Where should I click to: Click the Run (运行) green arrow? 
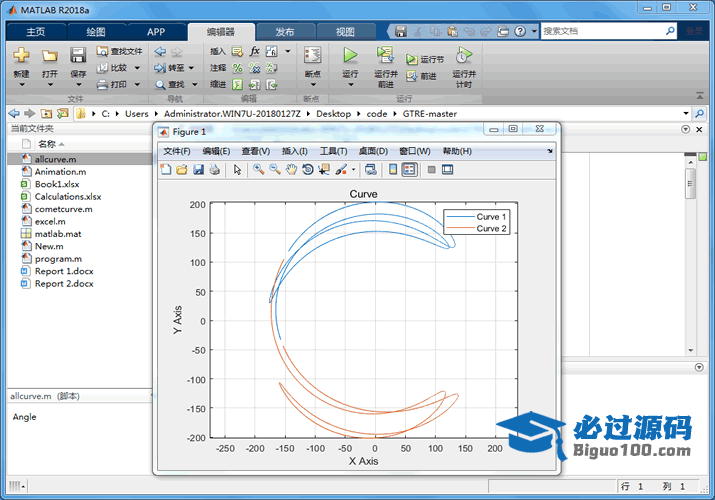(350, 55)
